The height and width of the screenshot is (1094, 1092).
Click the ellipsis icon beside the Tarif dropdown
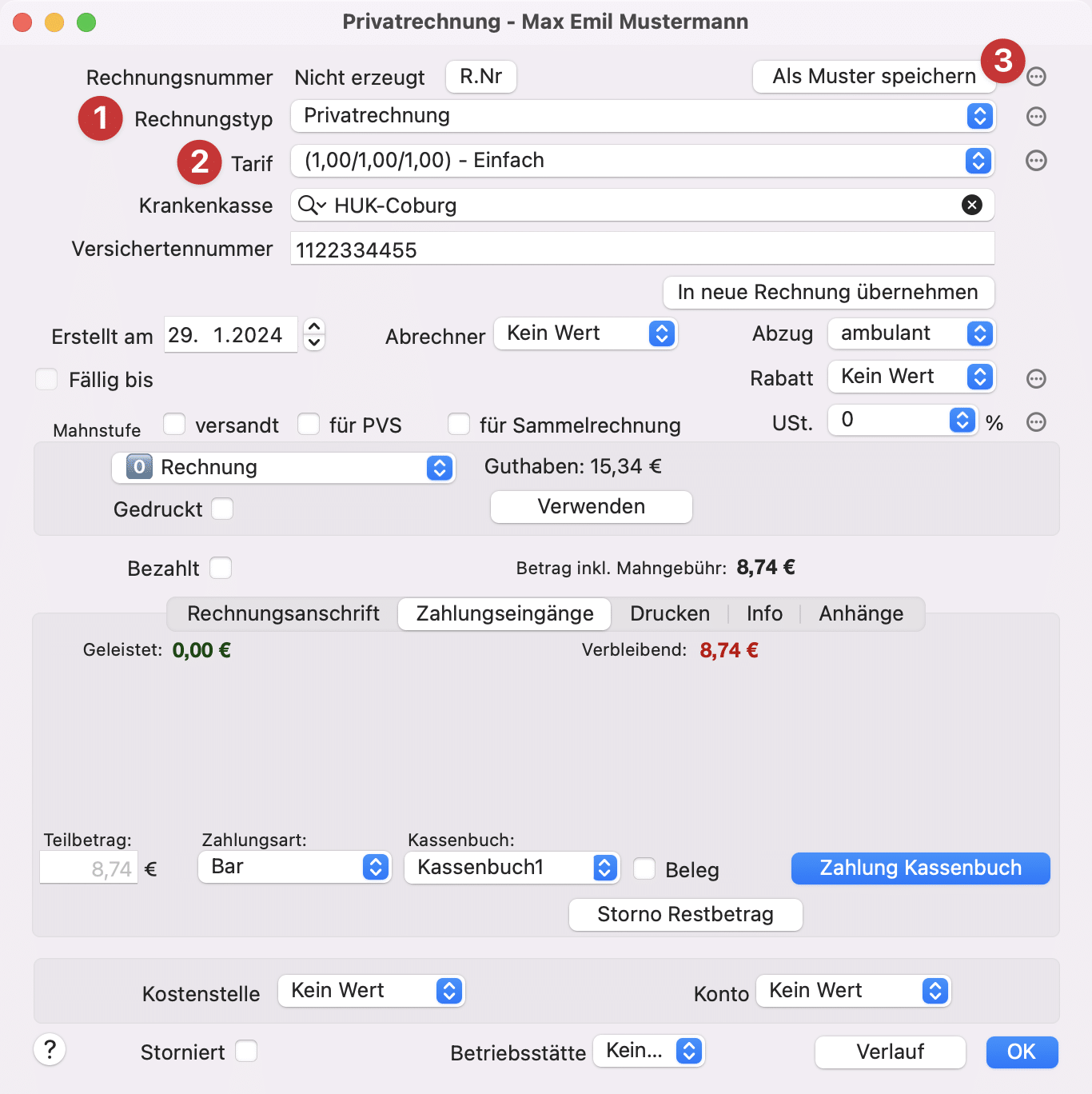pyautogui.click(x=1036, y=161)
